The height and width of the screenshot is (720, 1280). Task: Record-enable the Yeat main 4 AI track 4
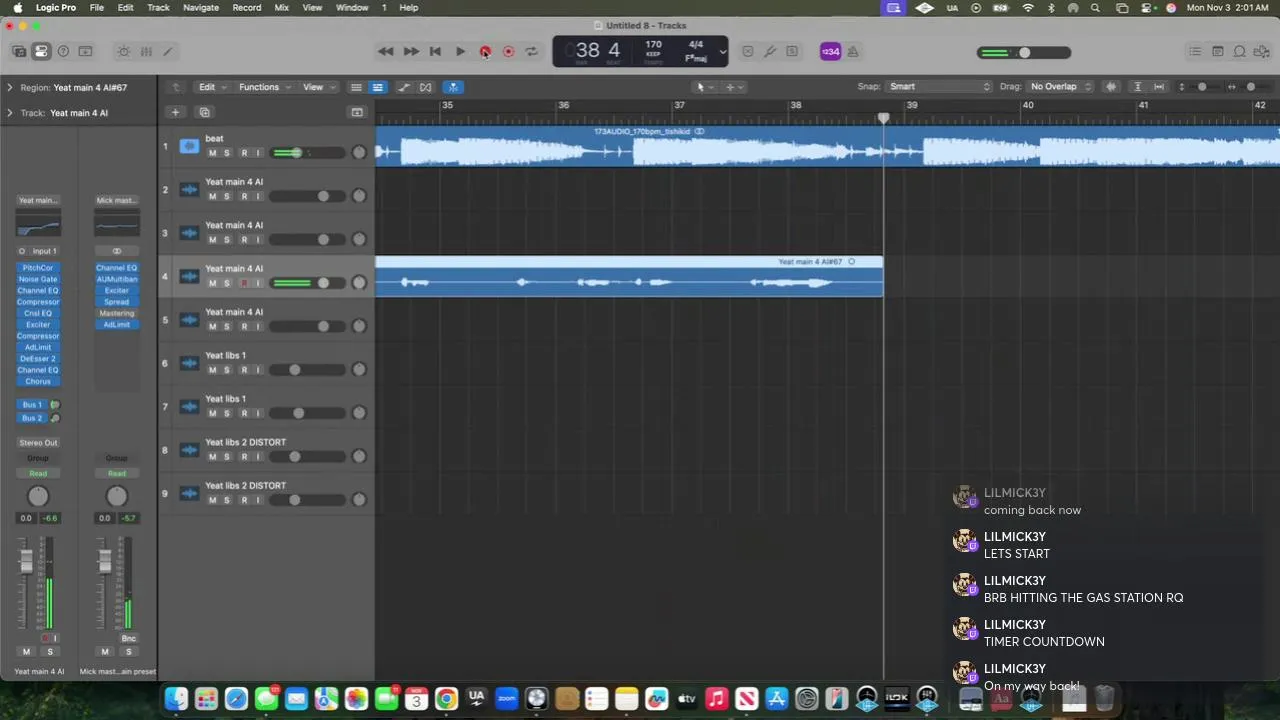pos(243,283)
